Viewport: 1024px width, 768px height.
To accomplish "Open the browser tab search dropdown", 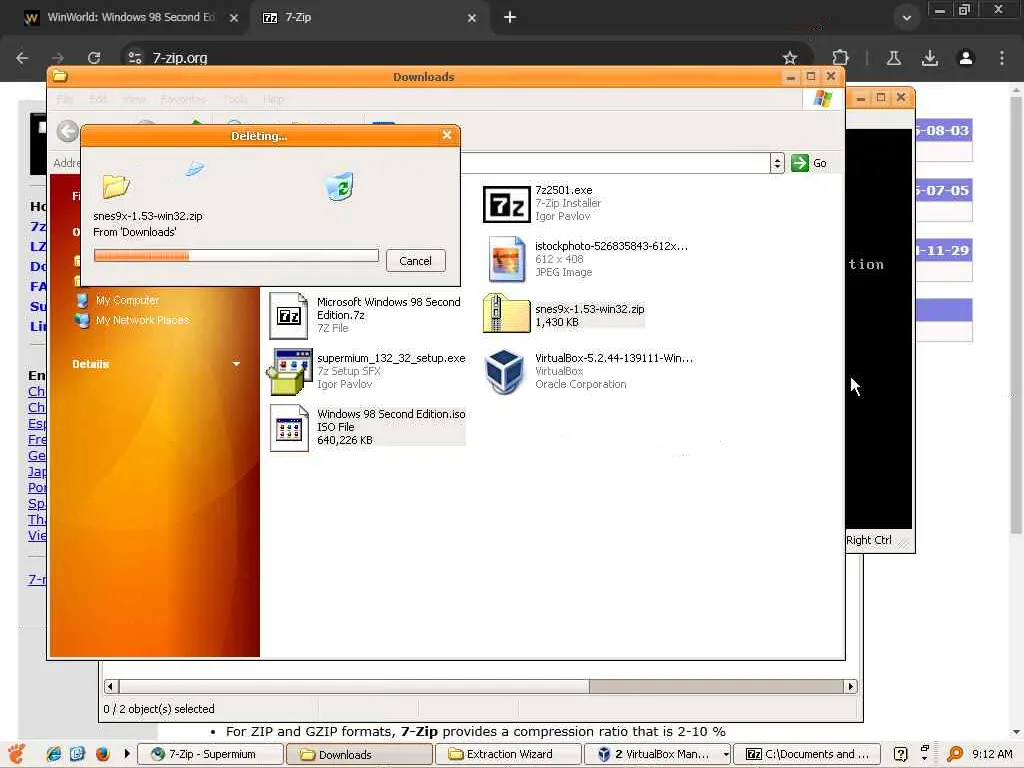I will [906, 18].
